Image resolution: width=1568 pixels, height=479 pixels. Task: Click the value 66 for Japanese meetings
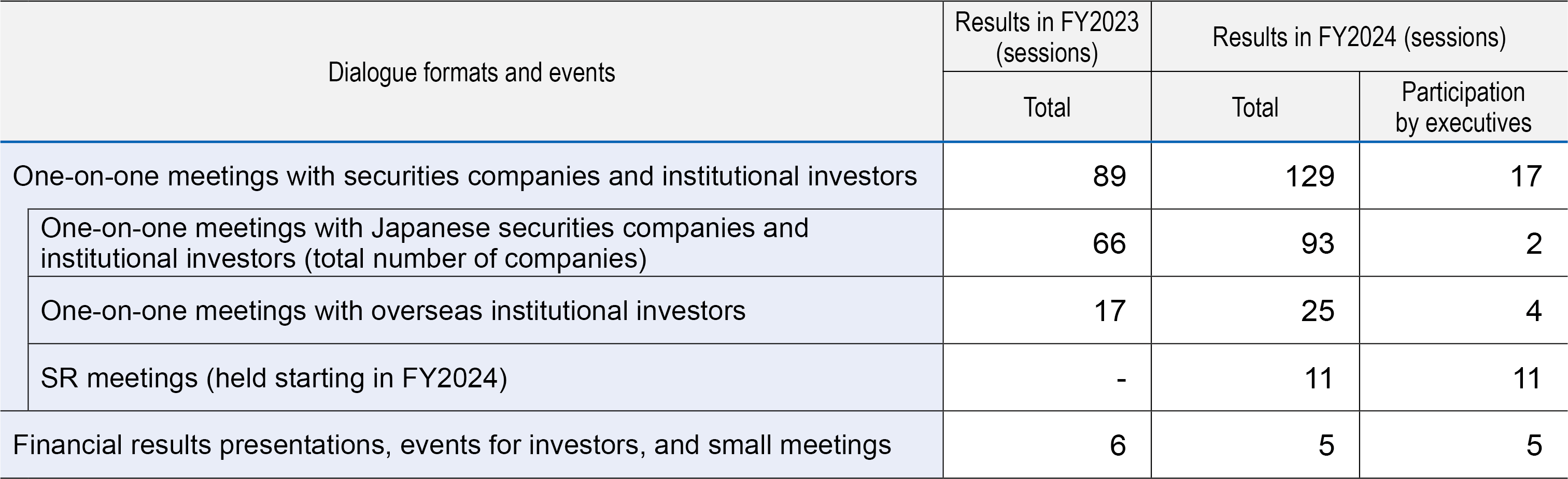tap(1109, 243)
